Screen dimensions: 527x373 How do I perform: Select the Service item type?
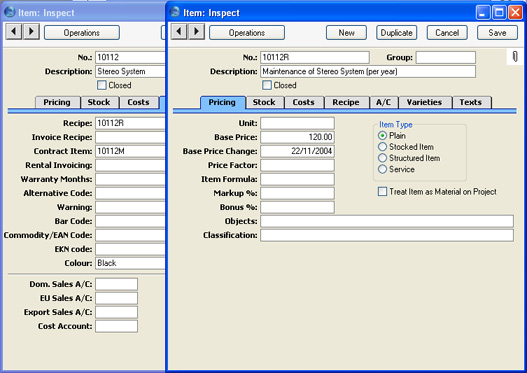(x=382, y=169)
